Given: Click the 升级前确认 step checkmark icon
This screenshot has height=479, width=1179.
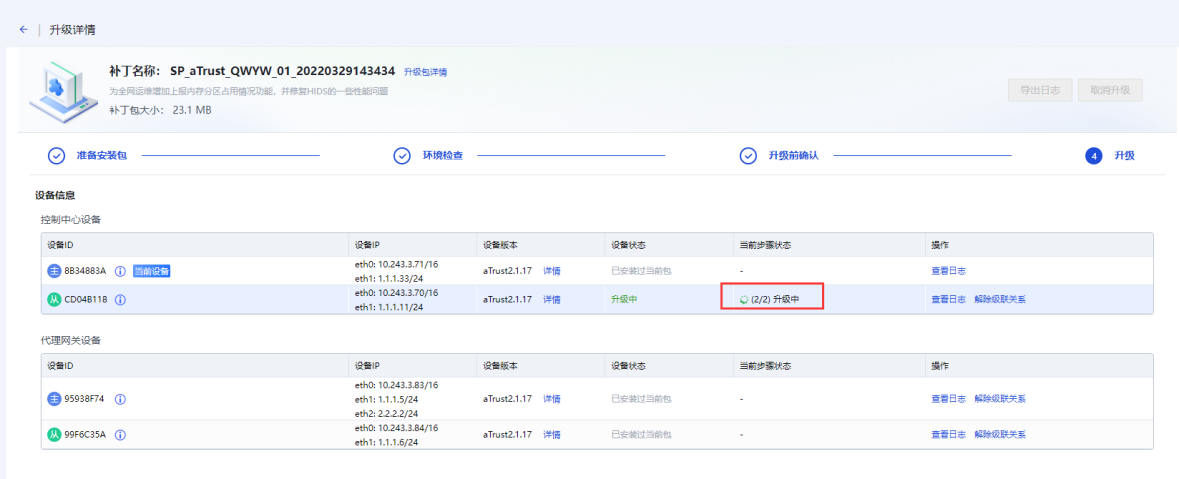Looking at the screenshot, I should click(748, 156).
